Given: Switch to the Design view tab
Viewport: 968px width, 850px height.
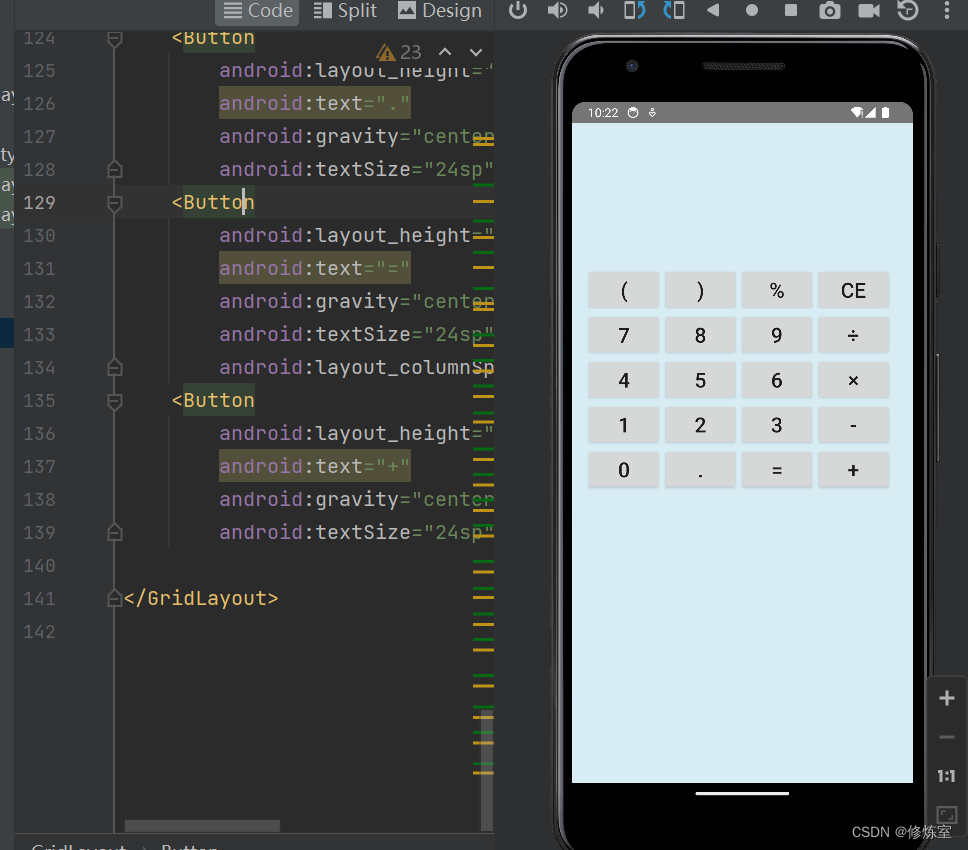Looking at the screenshot, I should click(440, 11).
